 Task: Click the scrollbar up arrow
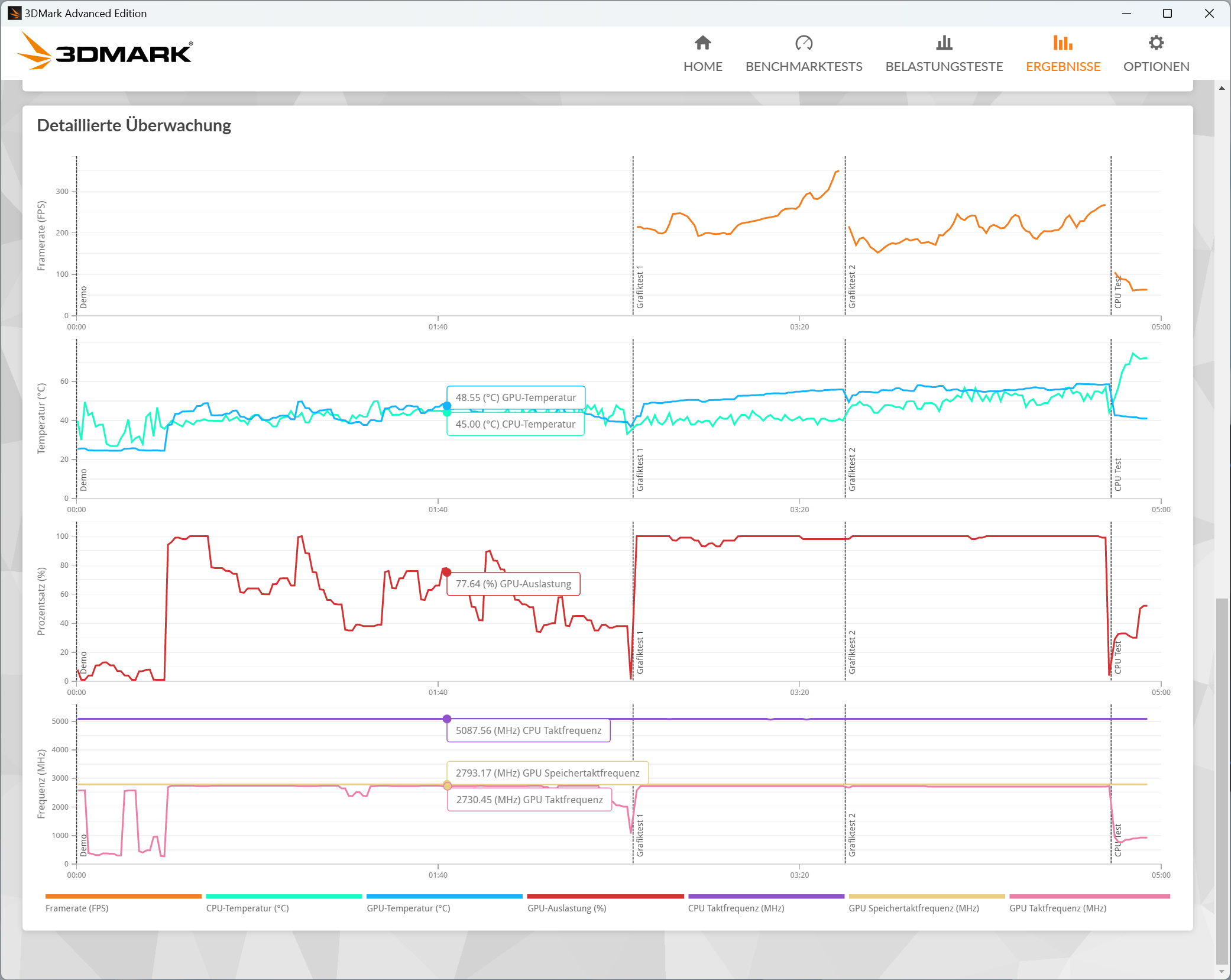[x=1222, y=88]
